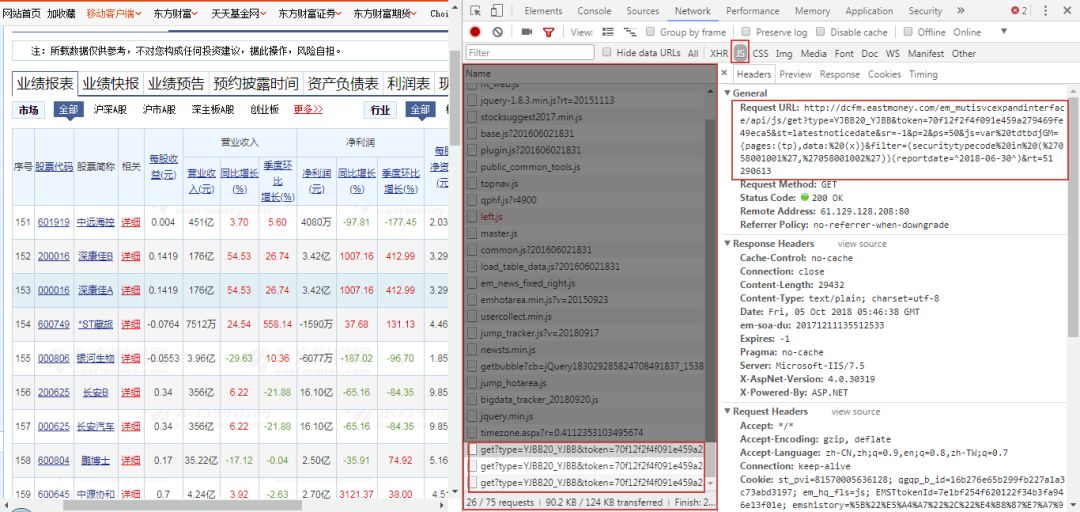Click the show overview waterfall view icon

point(630,32)
